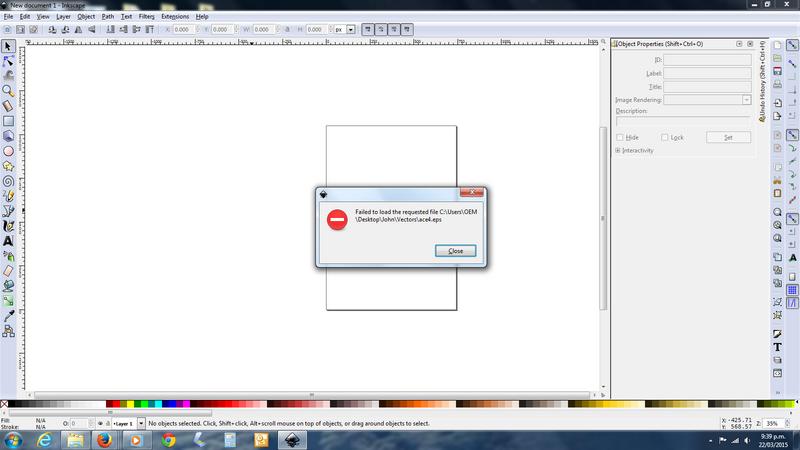The width and height of the screenshot is (800, 450).
Task: Open the File menu
Action: pos(9,16)
